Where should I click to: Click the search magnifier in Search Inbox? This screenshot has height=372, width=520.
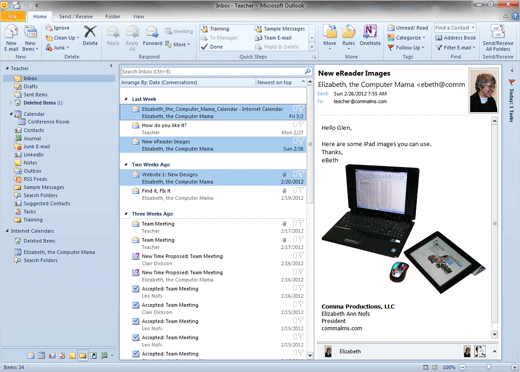[x=308, y=71]
